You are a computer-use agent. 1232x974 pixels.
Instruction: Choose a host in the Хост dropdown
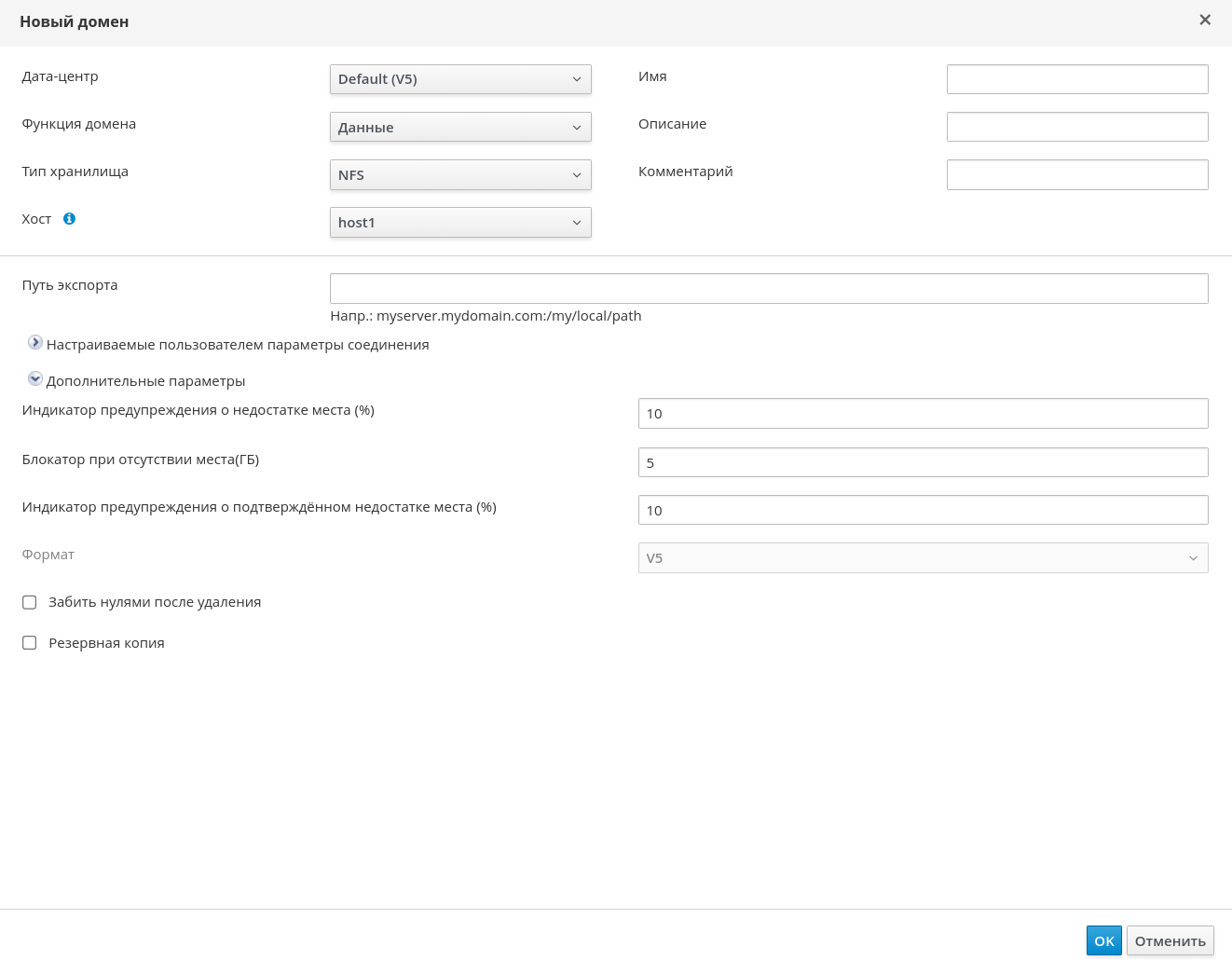460,223
